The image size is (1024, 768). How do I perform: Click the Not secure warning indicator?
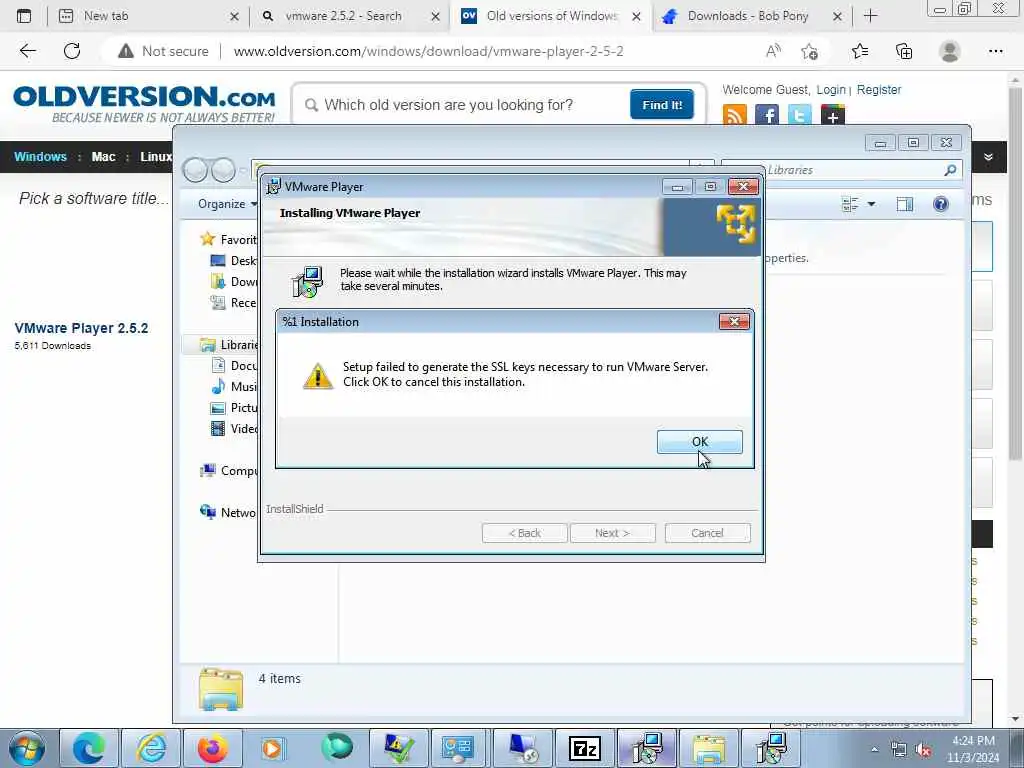163,51
